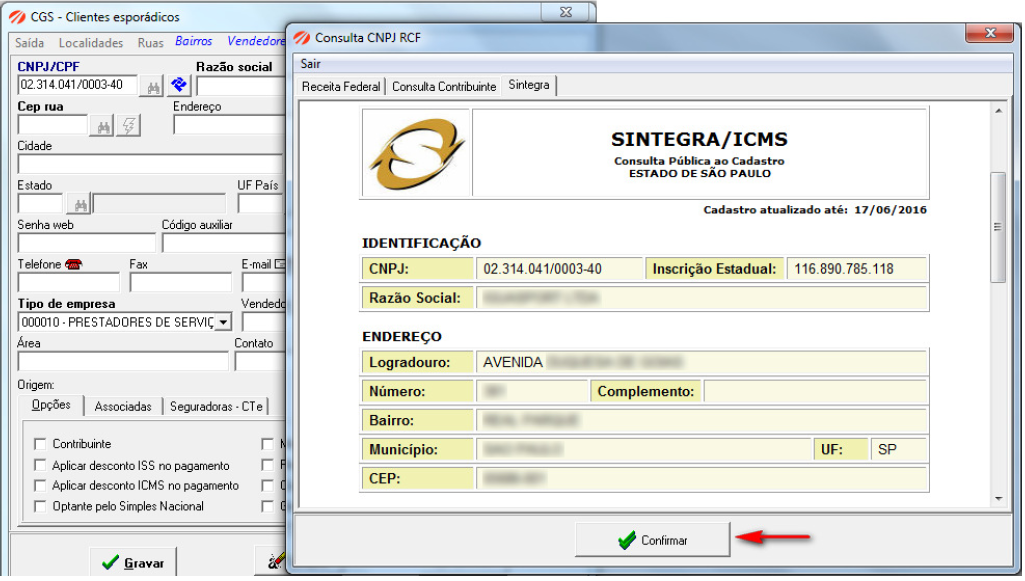The height and width of the screenshot is (581, 1025).
Task: Click binoculars icon next to Estado field
Action: click(79, 204)
